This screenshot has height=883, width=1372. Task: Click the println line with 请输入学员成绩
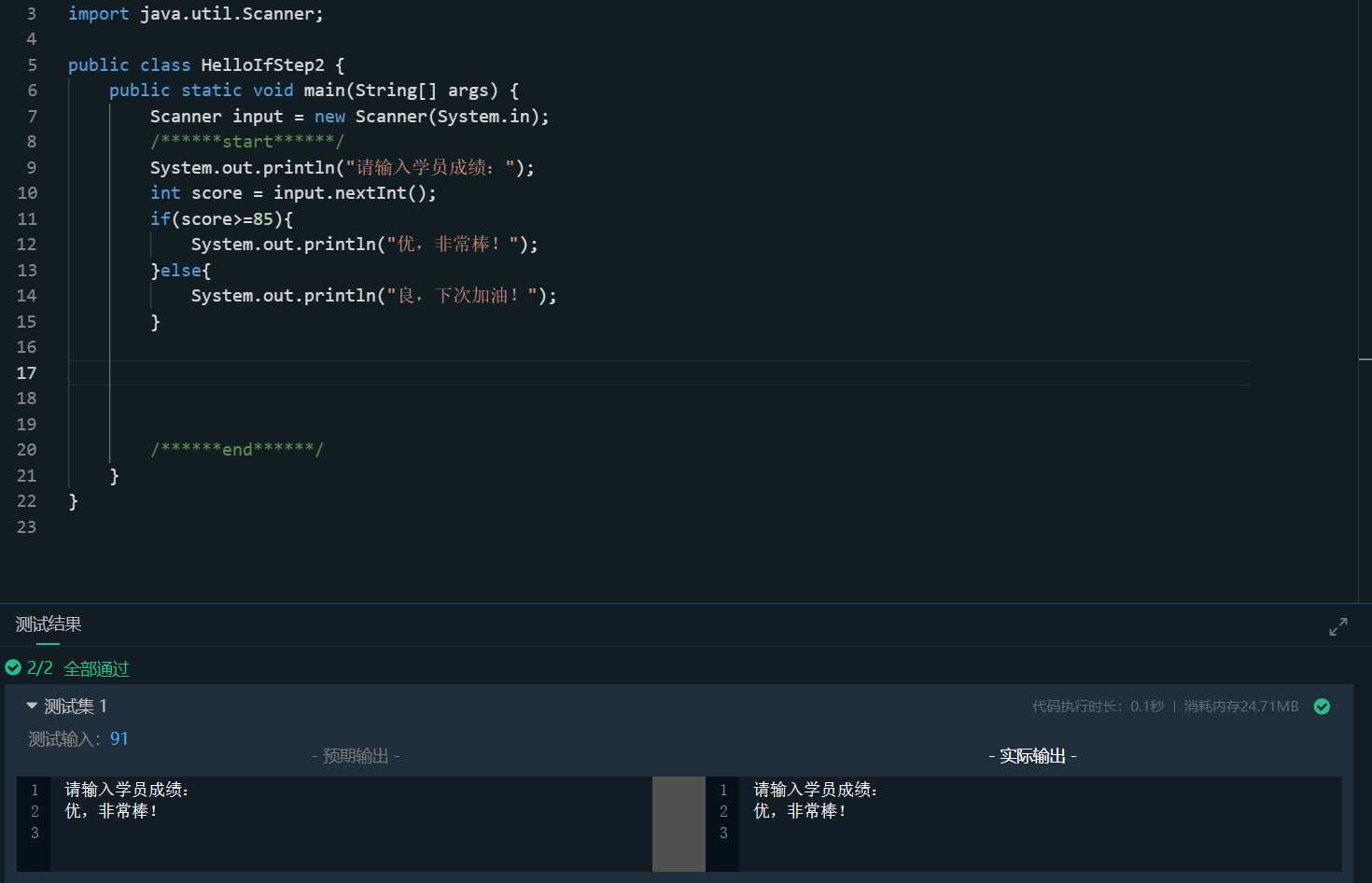343,168
